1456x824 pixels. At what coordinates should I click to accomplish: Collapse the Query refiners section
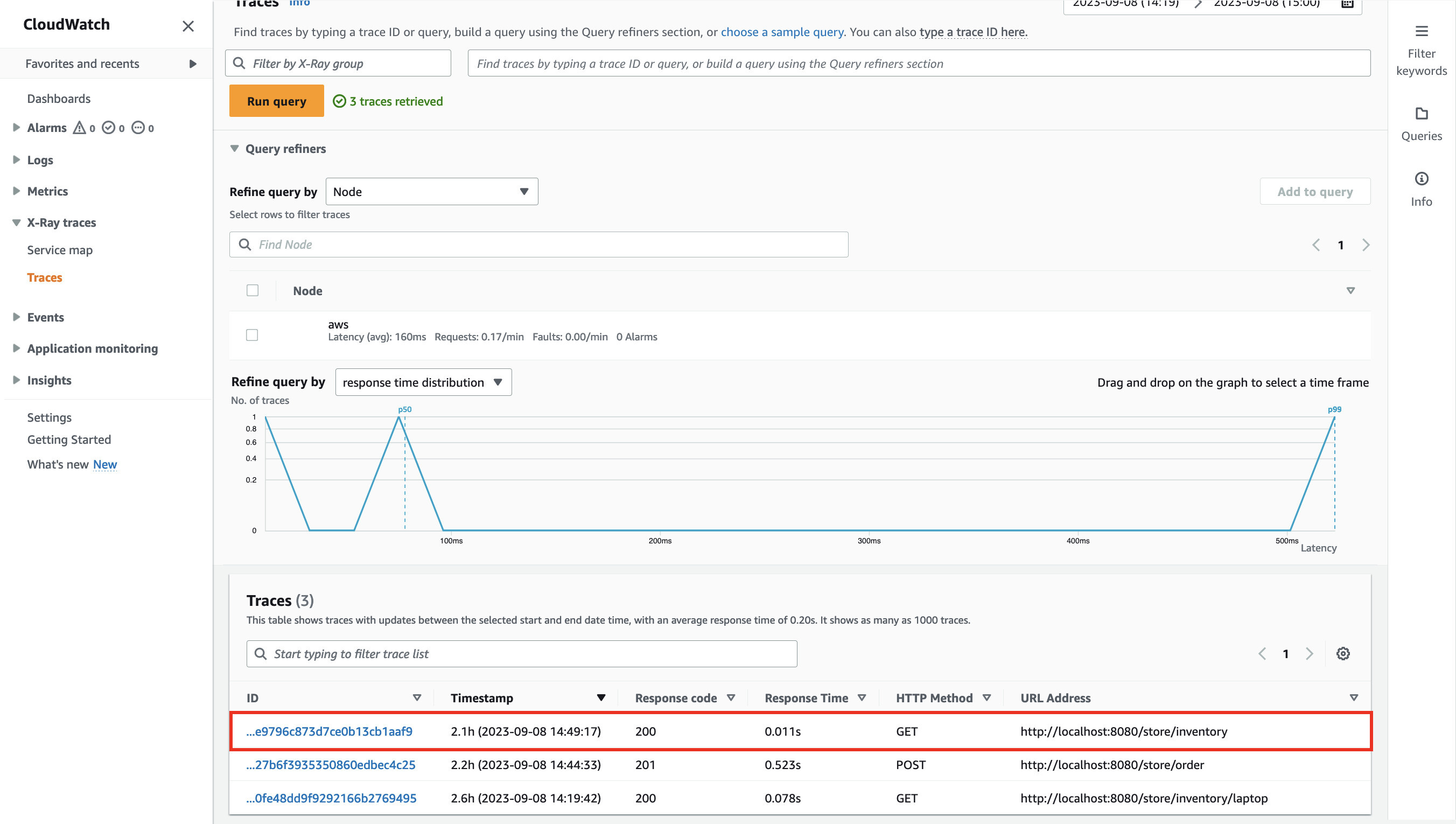234,149
